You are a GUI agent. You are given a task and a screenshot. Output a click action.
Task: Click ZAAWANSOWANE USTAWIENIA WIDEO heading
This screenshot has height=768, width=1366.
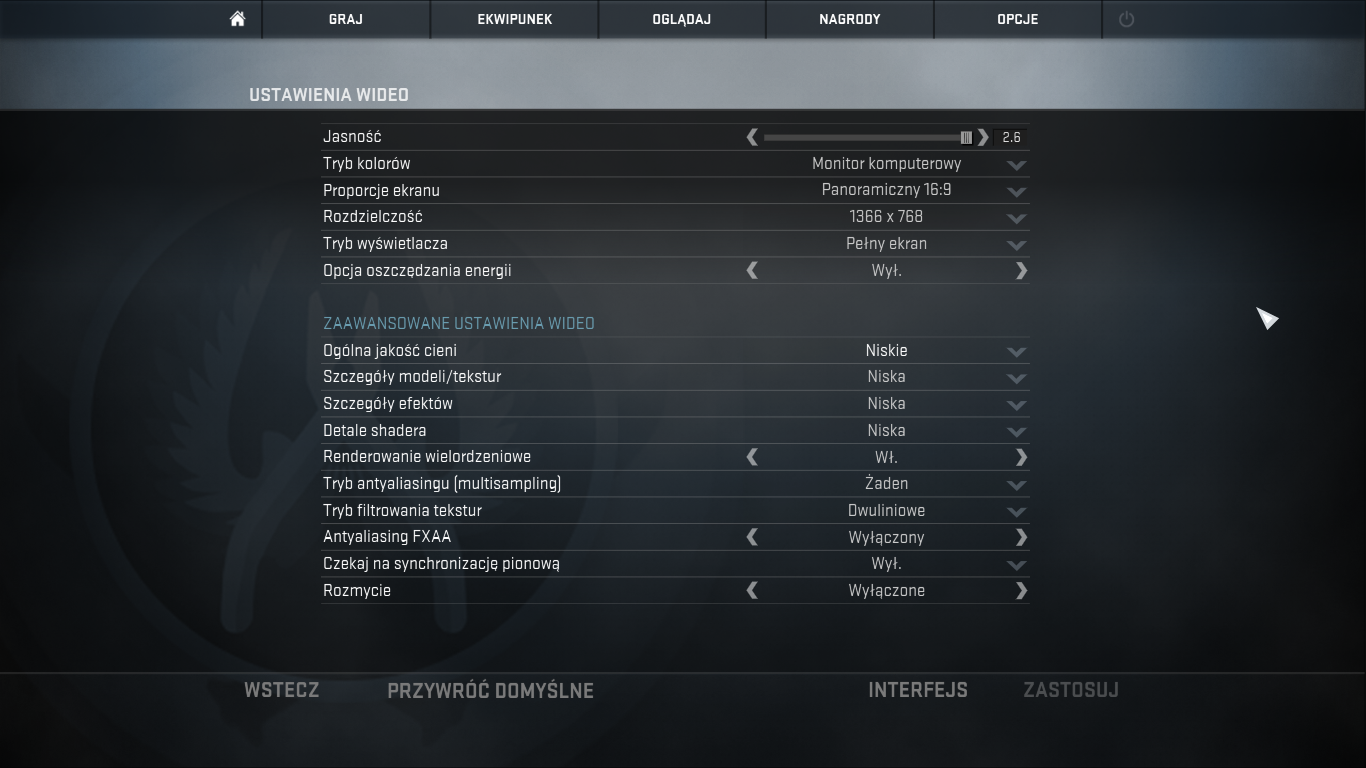[x=459, y=323]
